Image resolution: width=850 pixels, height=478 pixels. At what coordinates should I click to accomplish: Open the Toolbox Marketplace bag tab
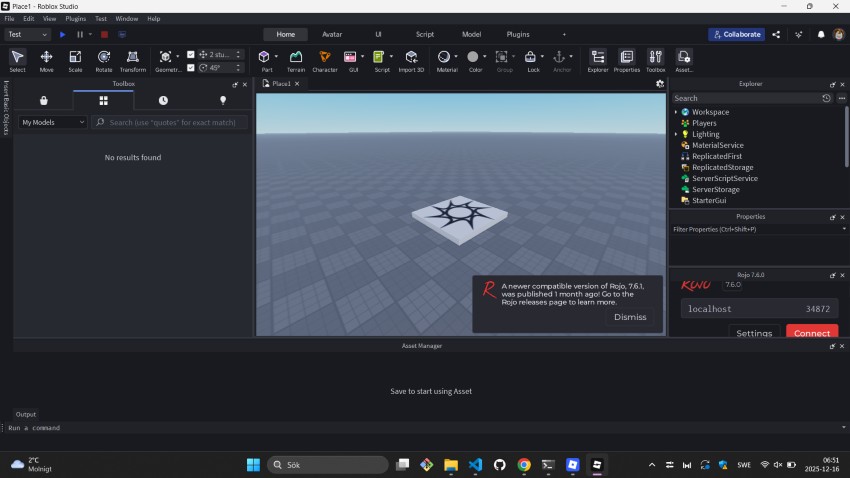pos(44,100)
